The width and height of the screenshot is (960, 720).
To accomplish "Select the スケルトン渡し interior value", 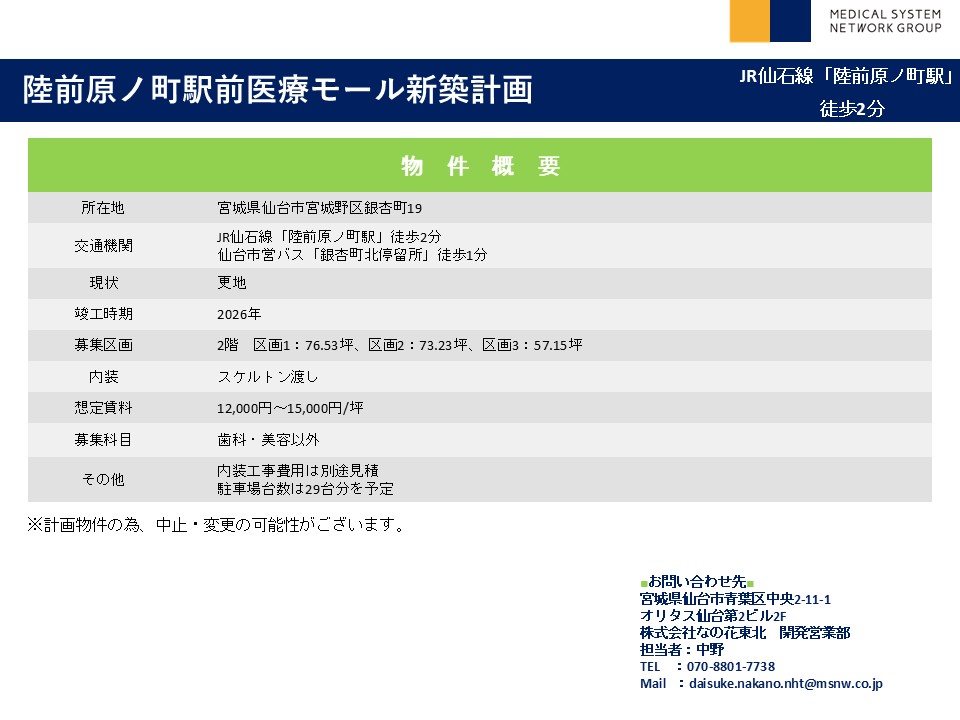I will (268, 377).
